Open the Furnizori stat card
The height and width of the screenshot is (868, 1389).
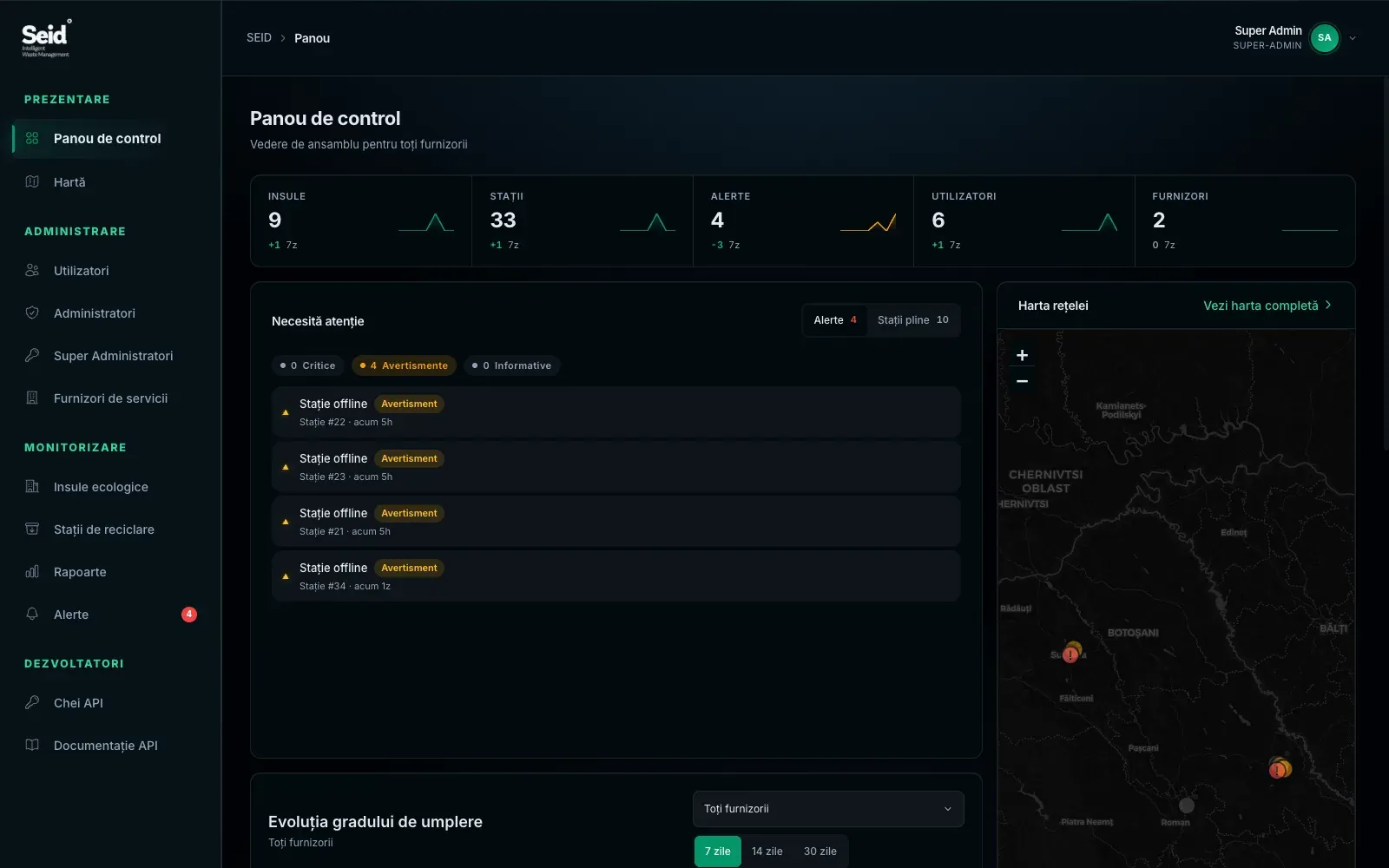1245,221
